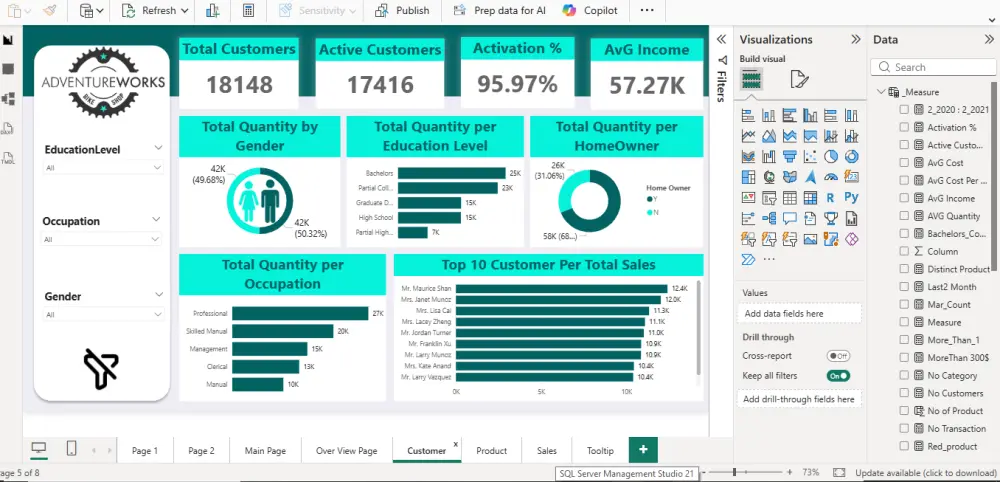Switch to the Main Page tab
Screen dimensions: 1000x482
tap(265, 450)
